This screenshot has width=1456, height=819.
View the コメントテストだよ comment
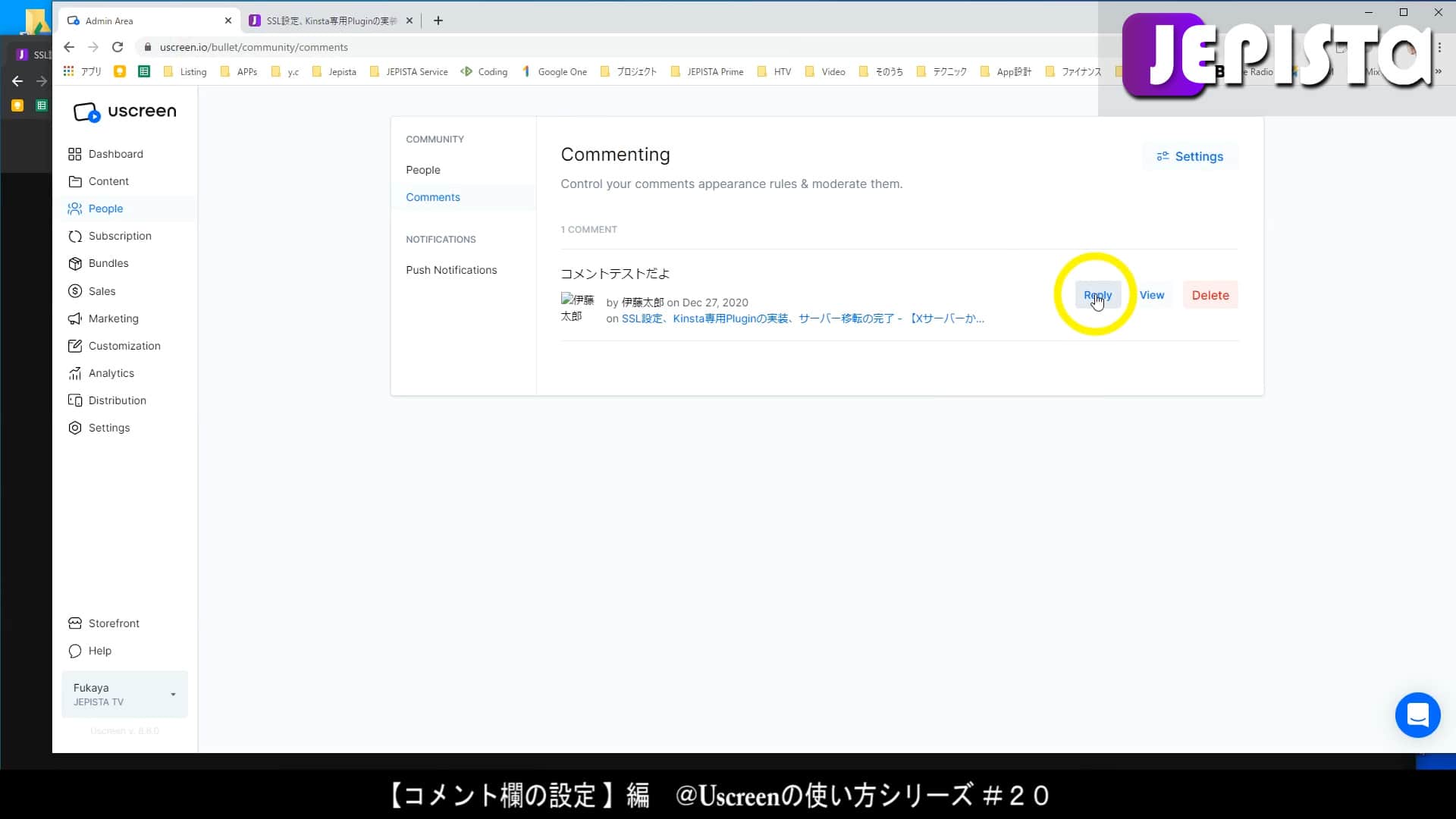[1152, 295]
